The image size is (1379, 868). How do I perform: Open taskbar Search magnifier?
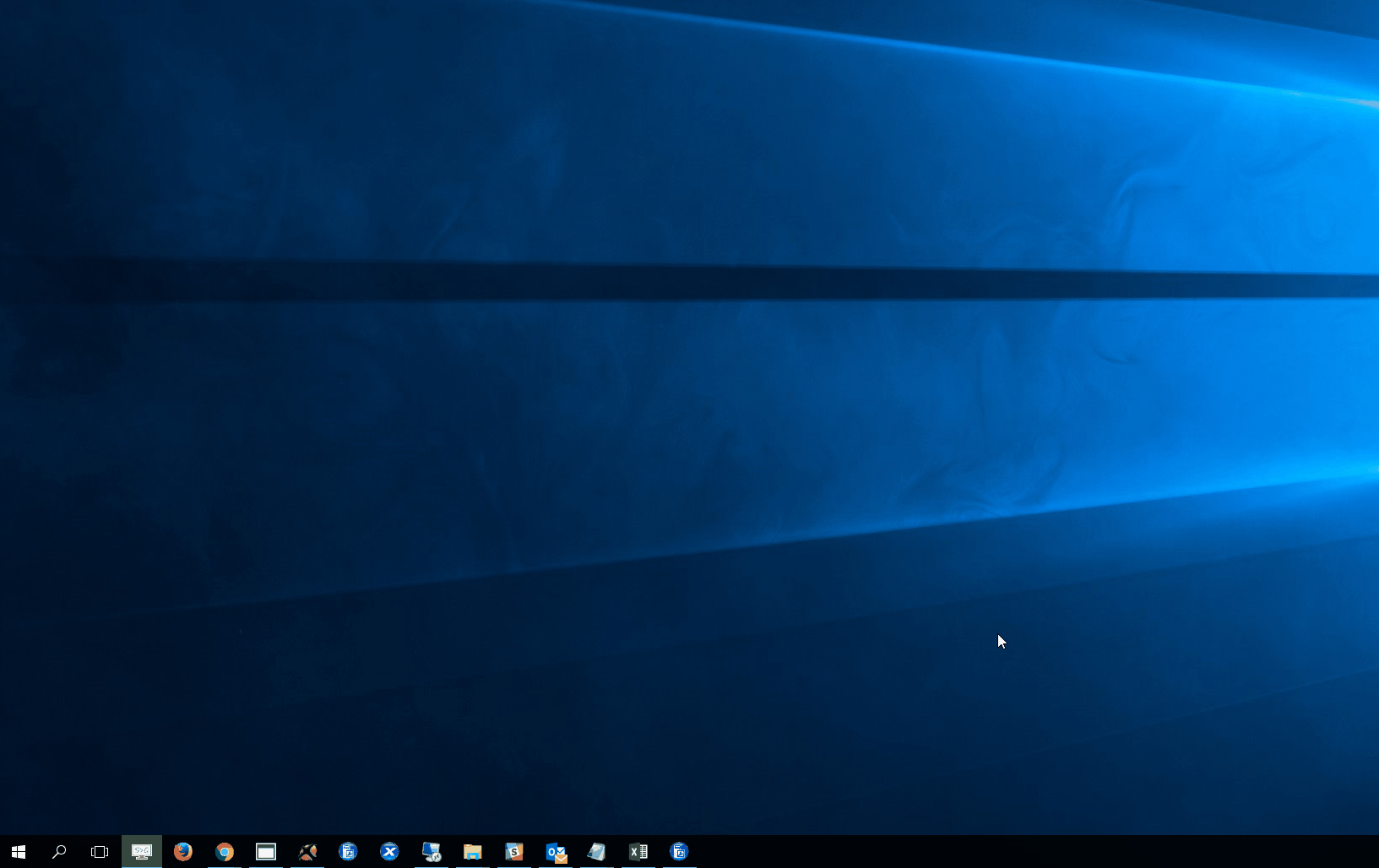59,852
